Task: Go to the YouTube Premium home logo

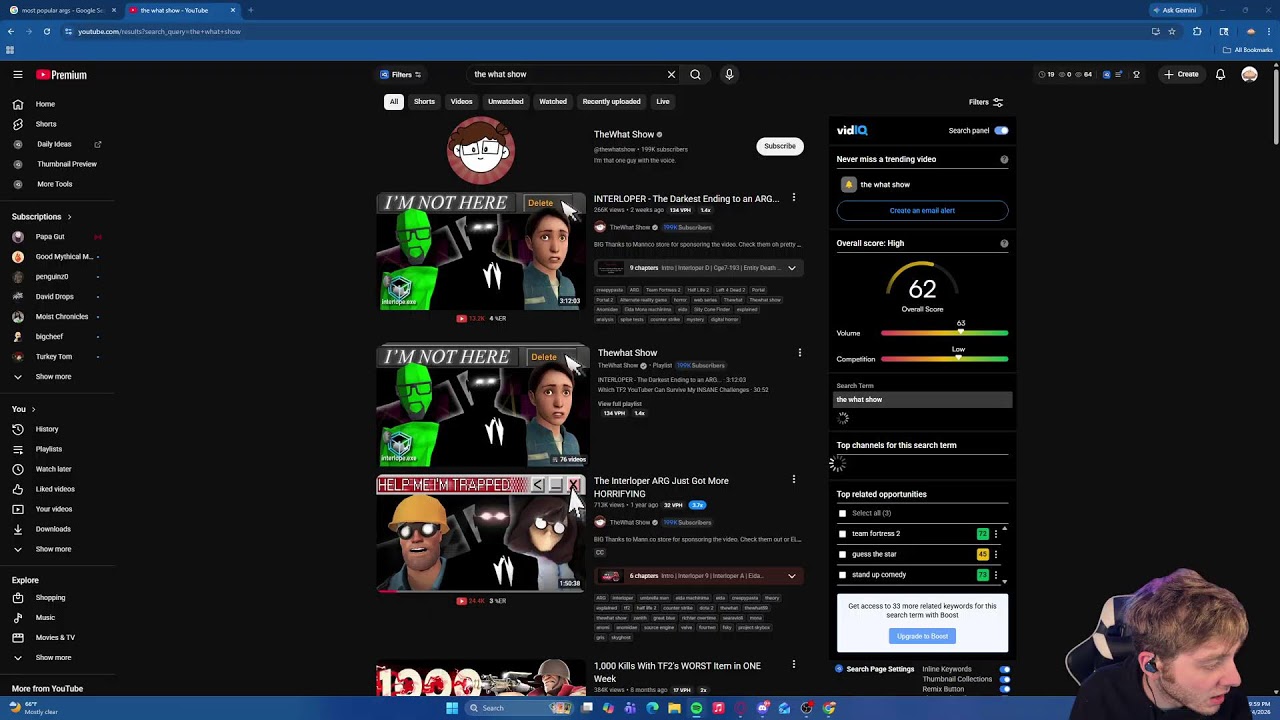Action: coord(62,75)
